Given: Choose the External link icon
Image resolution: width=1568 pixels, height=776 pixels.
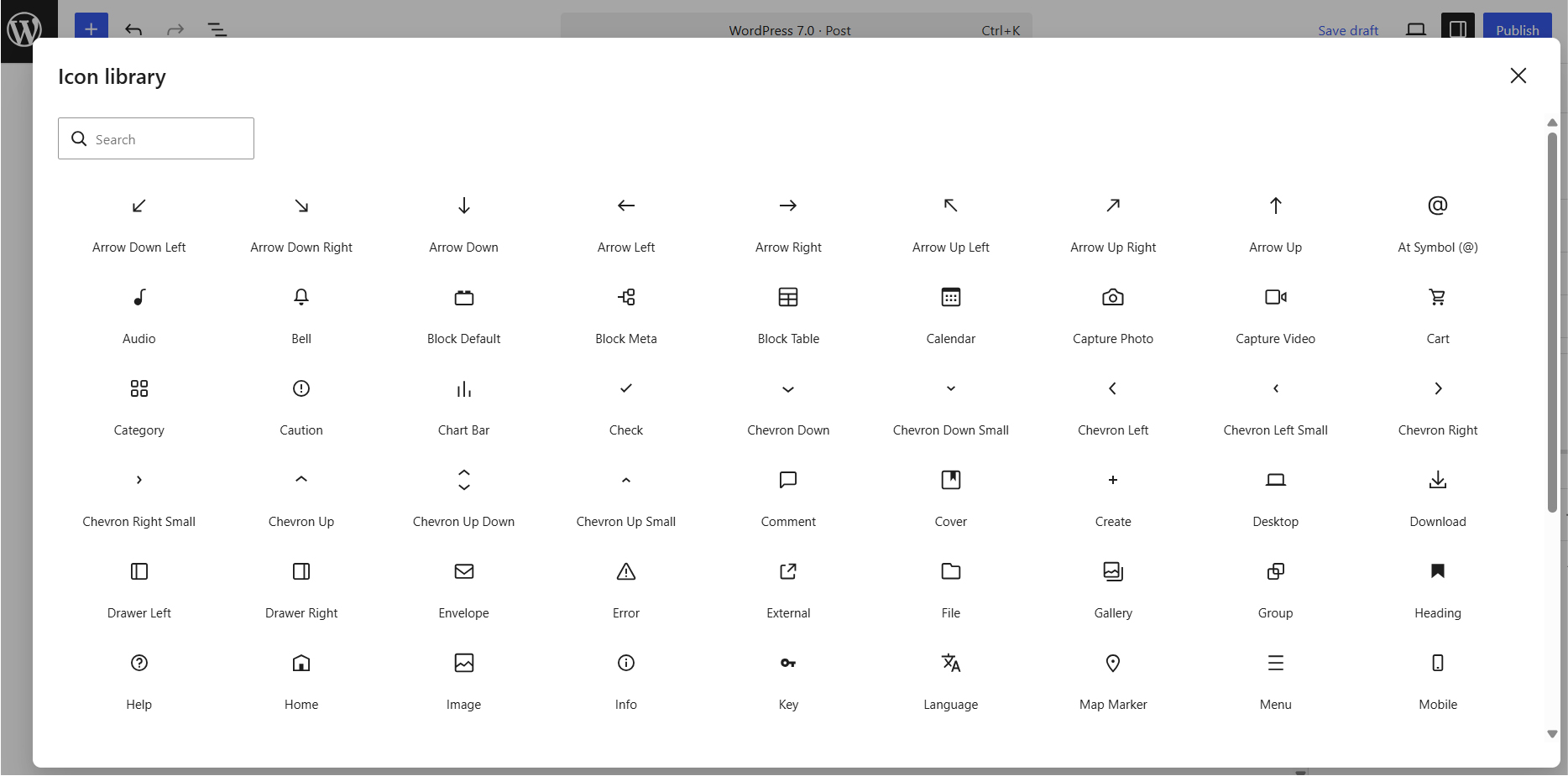Looking at the screenshot, I should [x=788, y=571].
